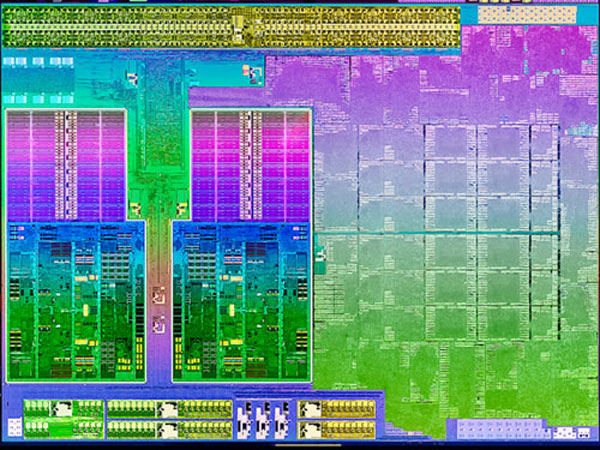Select the leftmost green I/O block at bottom
Screen dimensions: 600x450
(62, 418)
